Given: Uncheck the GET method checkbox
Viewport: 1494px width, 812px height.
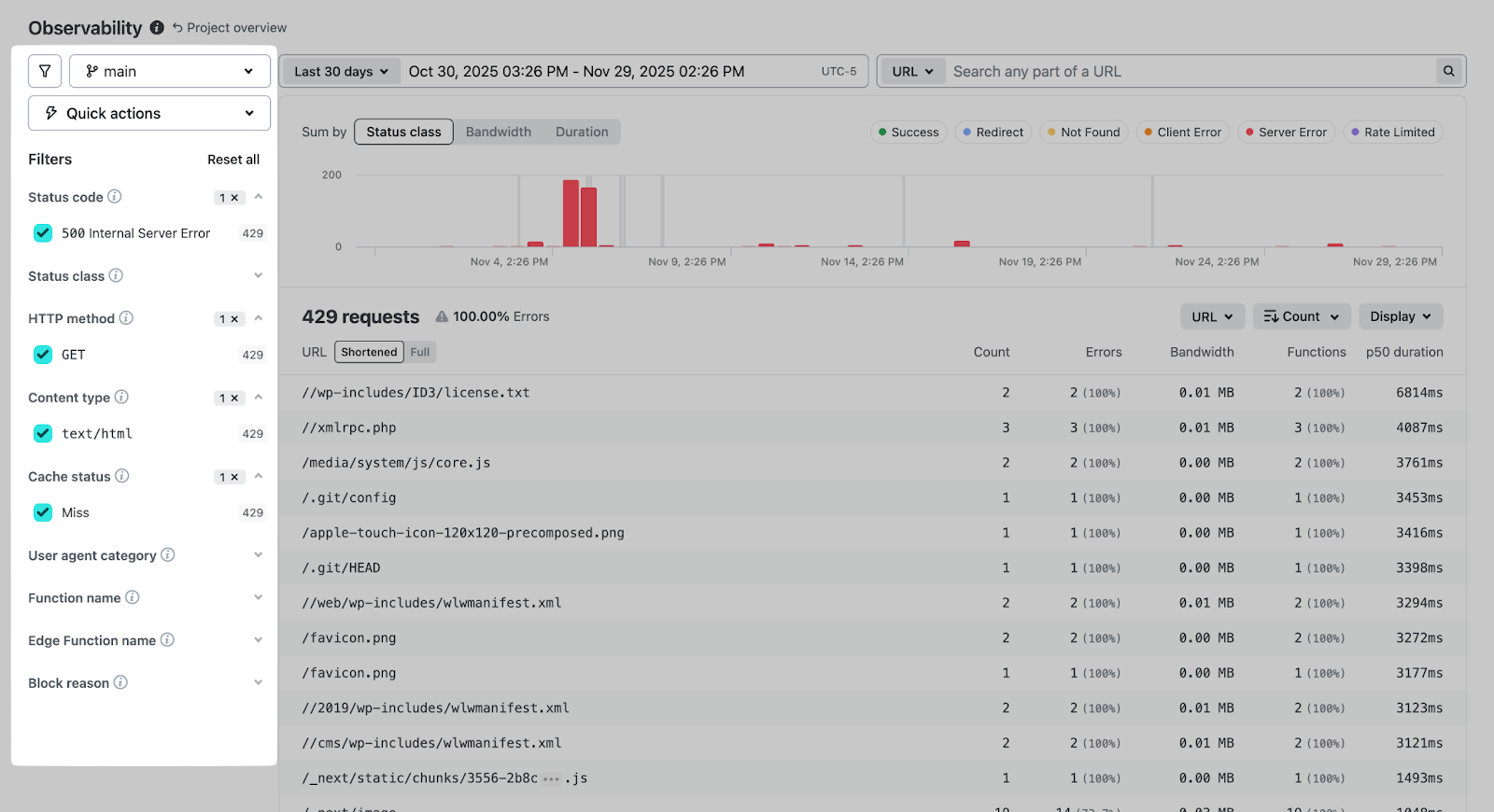Looking at the screenshot, I should coord(43,355).
